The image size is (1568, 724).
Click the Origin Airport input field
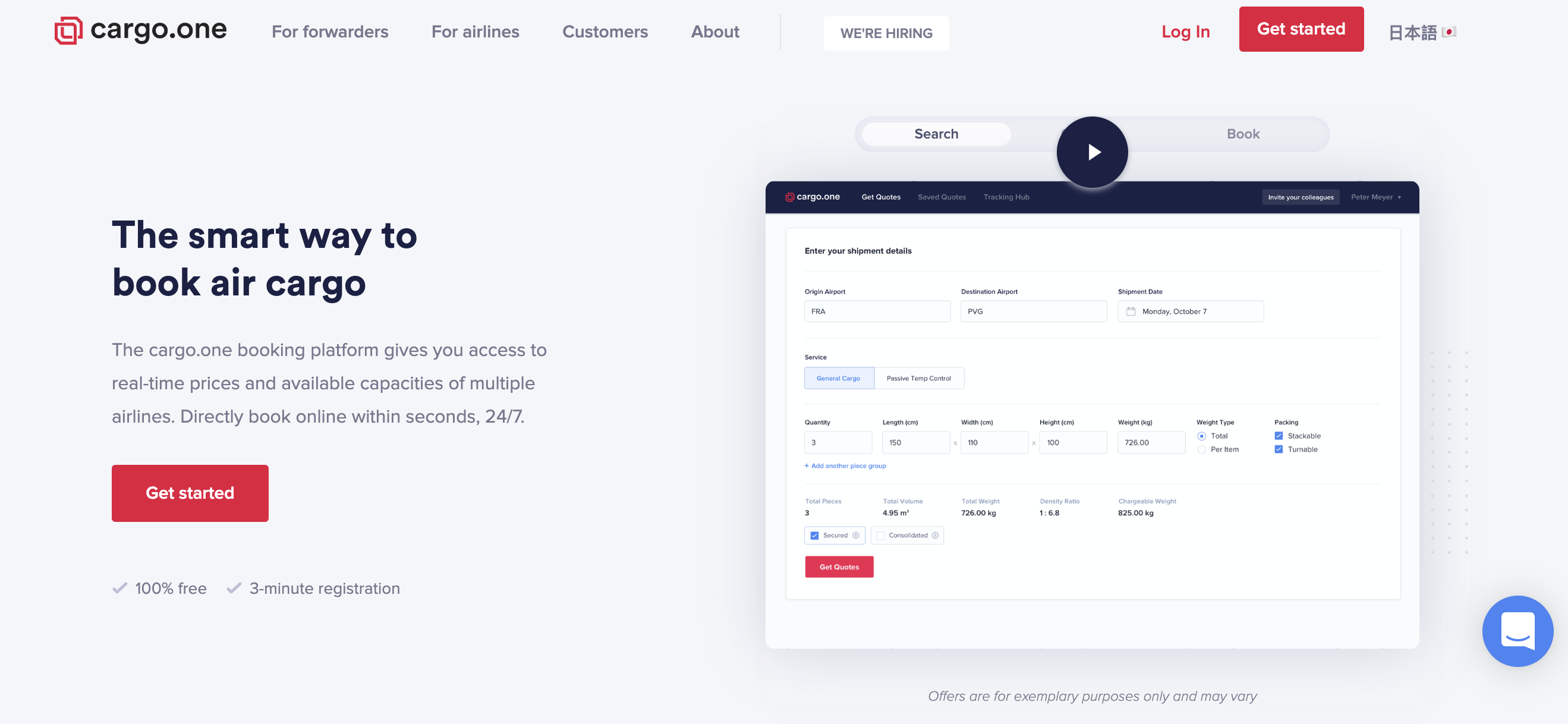877,311
